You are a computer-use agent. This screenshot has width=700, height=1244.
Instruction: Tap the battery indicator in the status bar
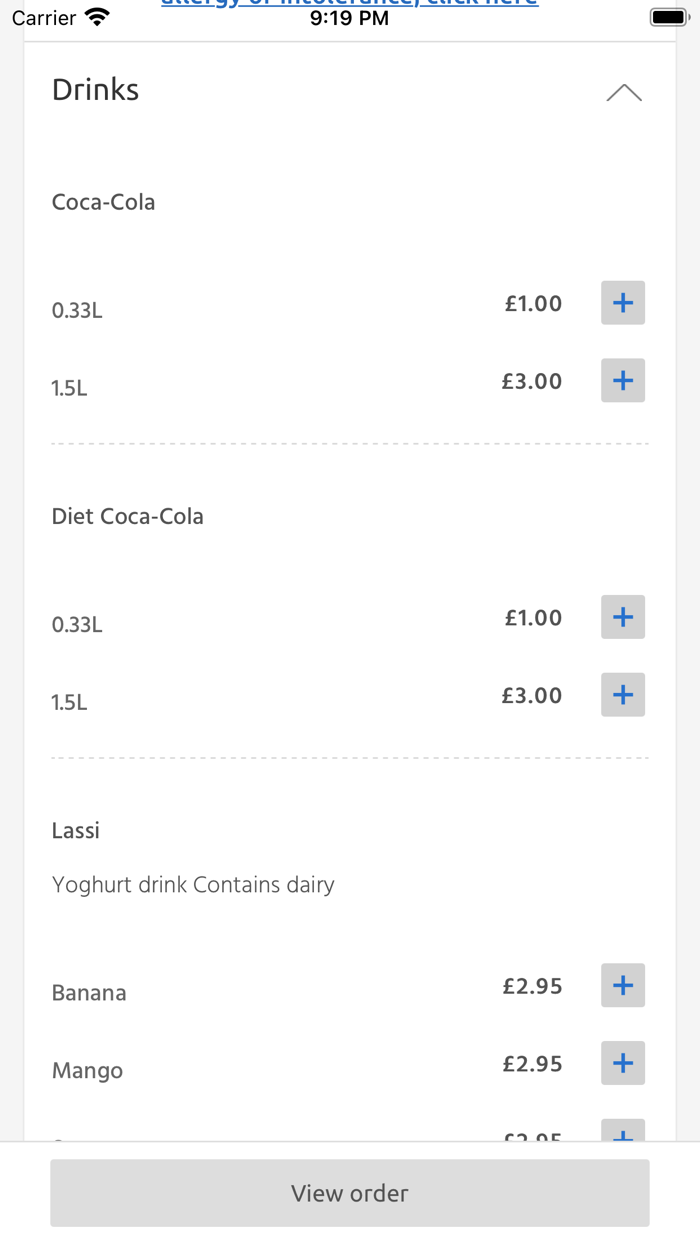point(668,15)
